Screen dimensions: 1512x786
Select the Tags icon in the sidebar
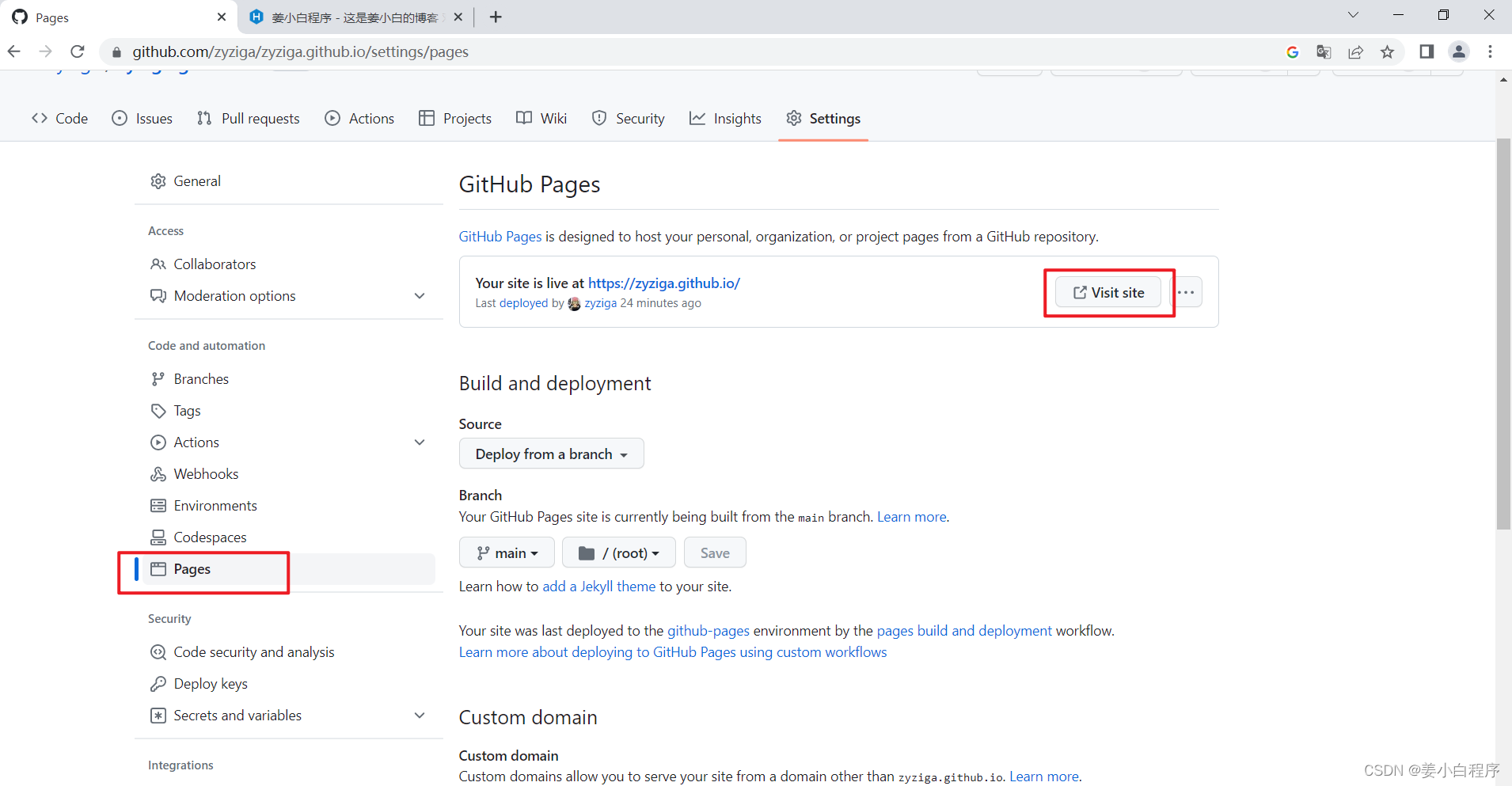pos(158,410)
